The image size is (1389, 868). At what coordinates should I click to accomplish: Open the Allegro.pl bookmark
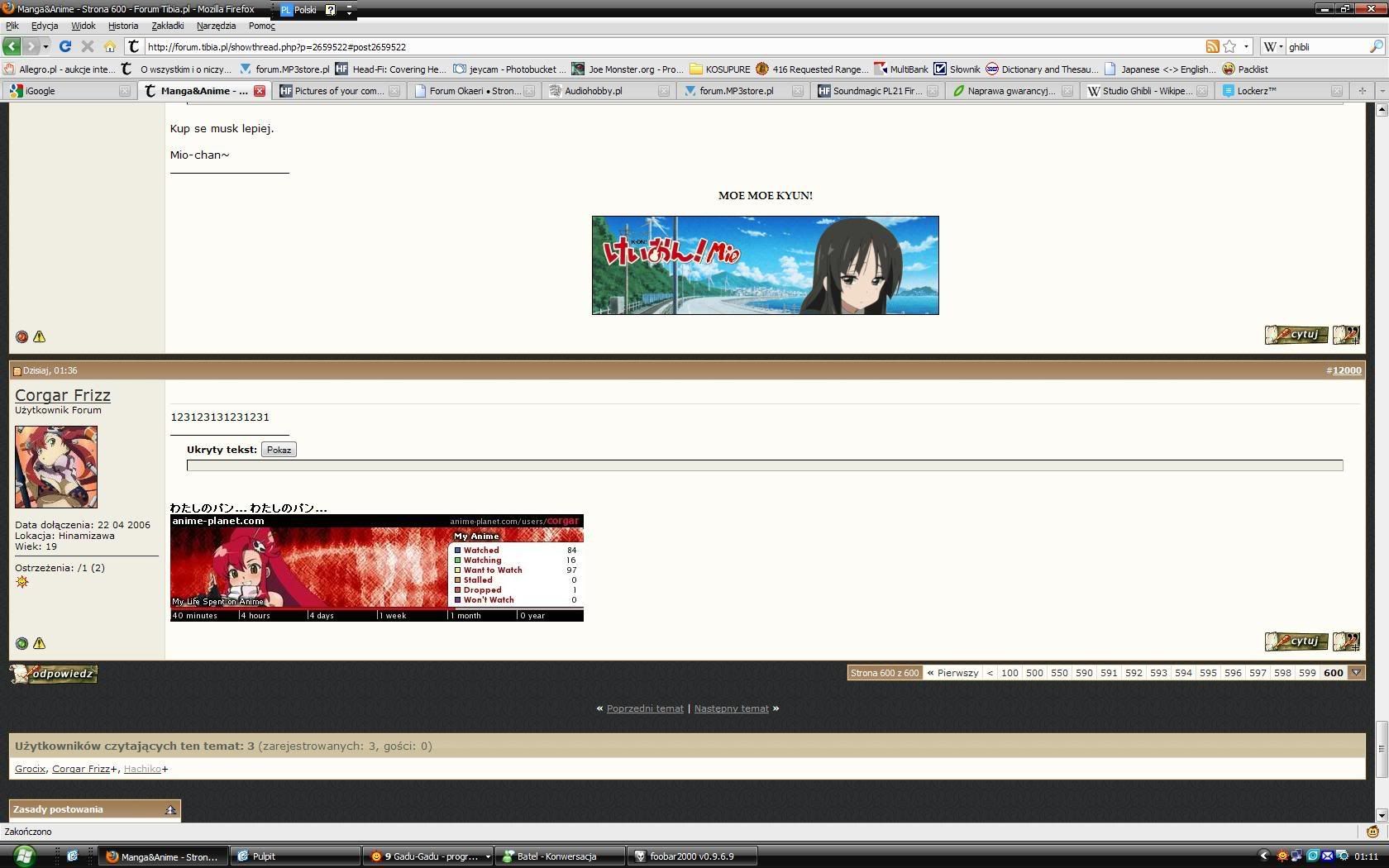coord(60,69)
